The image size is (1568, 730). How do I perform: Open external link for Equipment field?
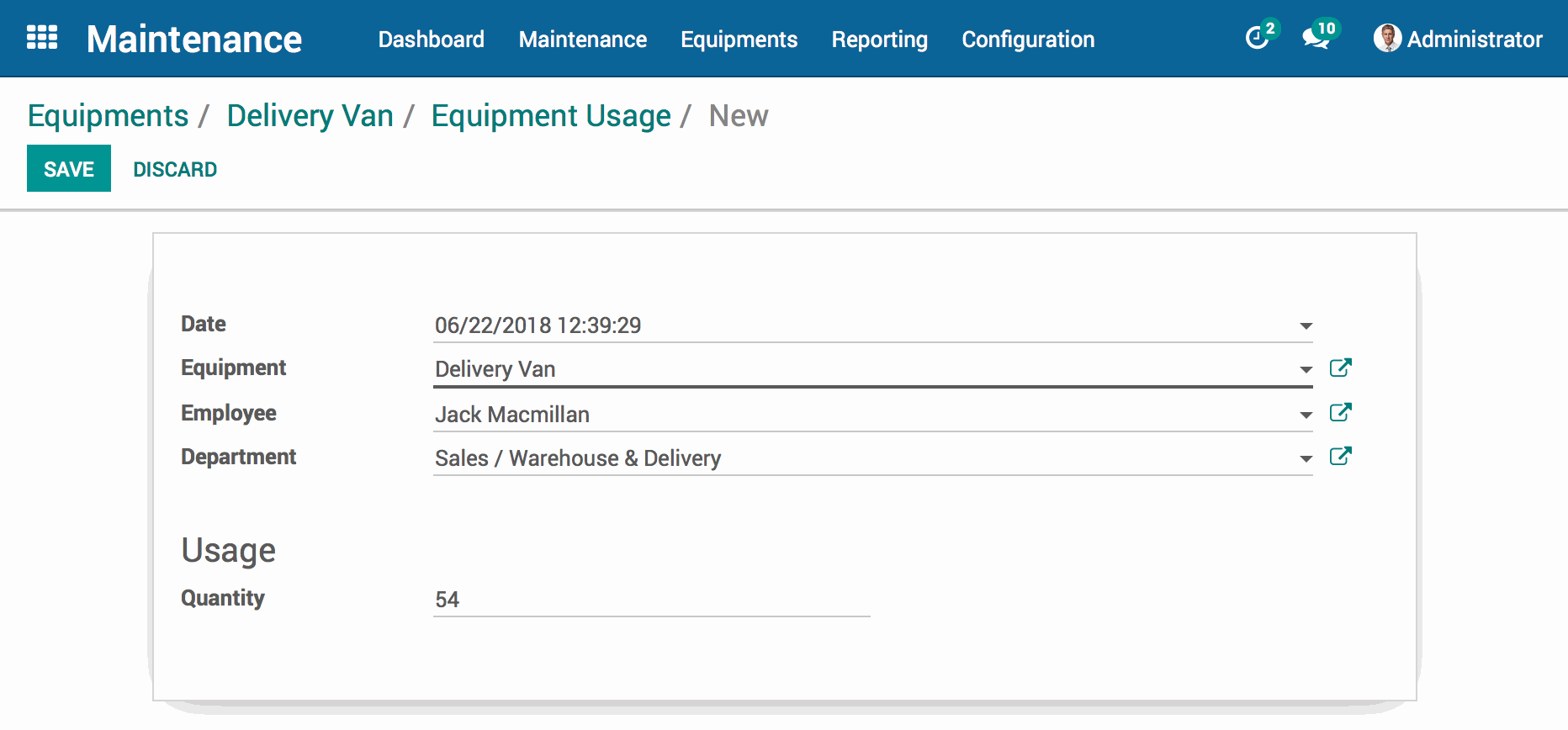1340,368
